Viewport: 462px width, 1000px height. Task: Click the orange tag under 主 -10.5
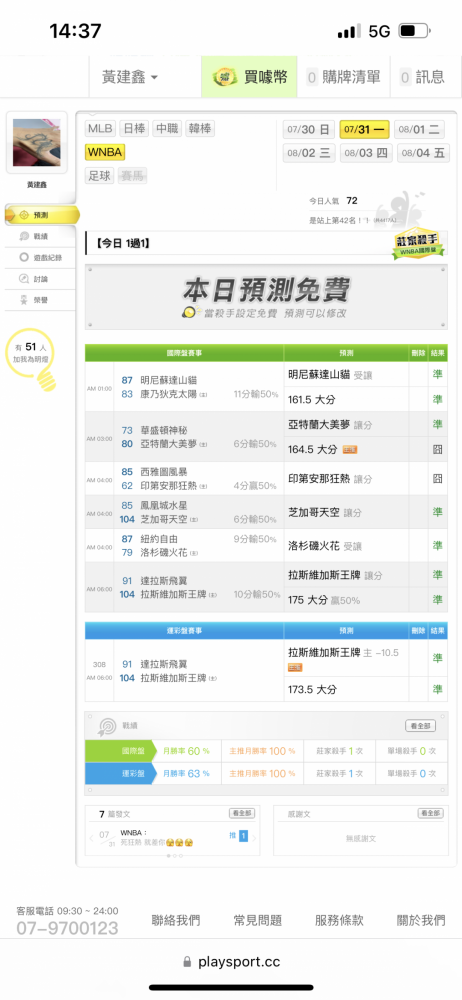(x=295, y=668)
